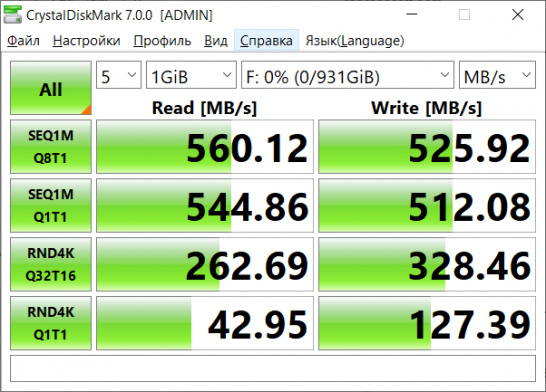The height and width of the screenshot is (392, 546).
Task: Click the CrystalDiskMark app icon in title bar
Action: tap(13, 15)
